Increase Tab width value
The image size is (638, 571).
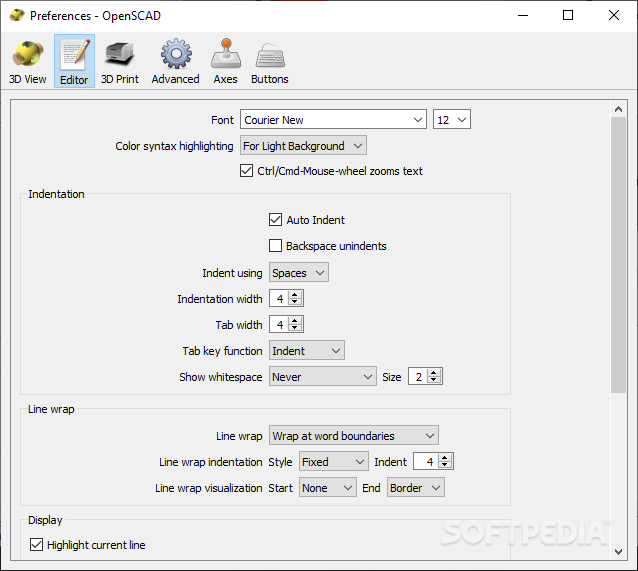click(295, 321)
